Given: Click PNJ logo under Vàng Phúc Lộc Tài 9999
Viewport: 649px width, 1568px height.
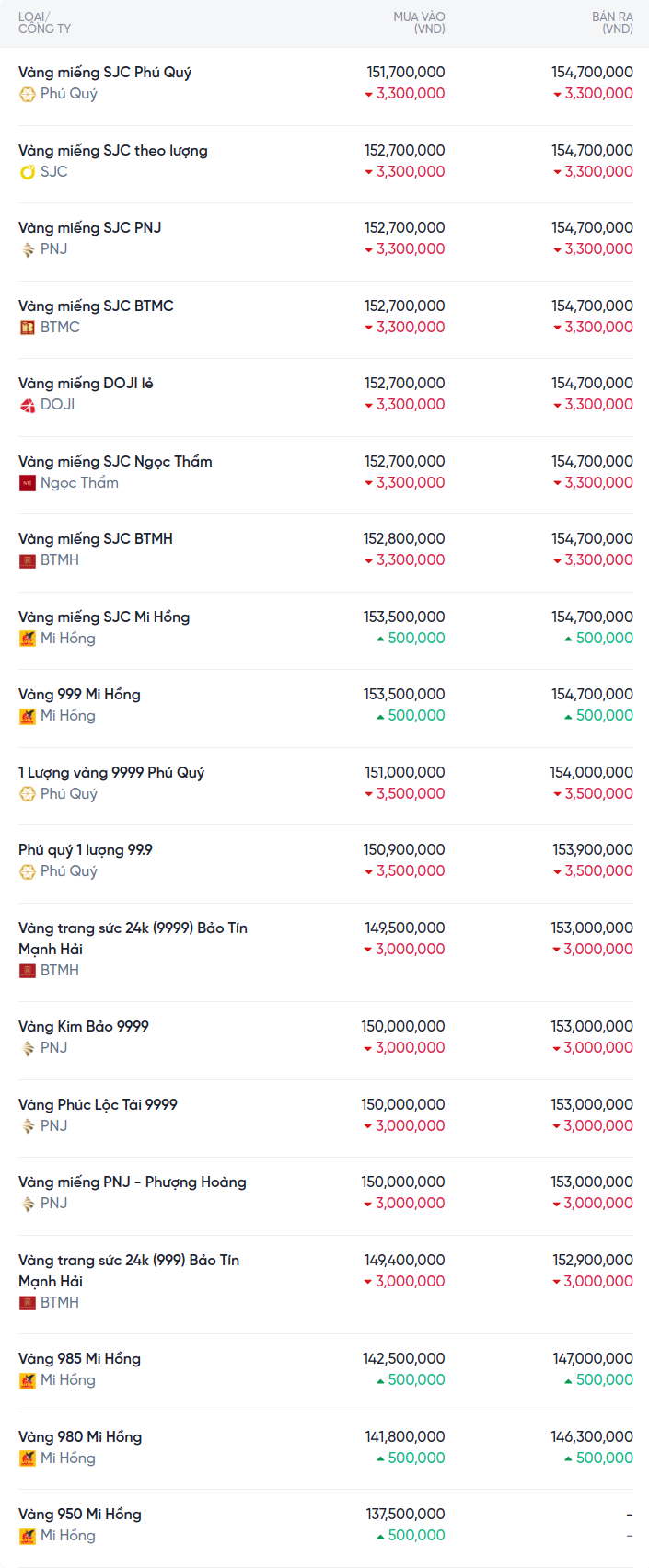Looking at the screenshot, I should (28, 1126).
